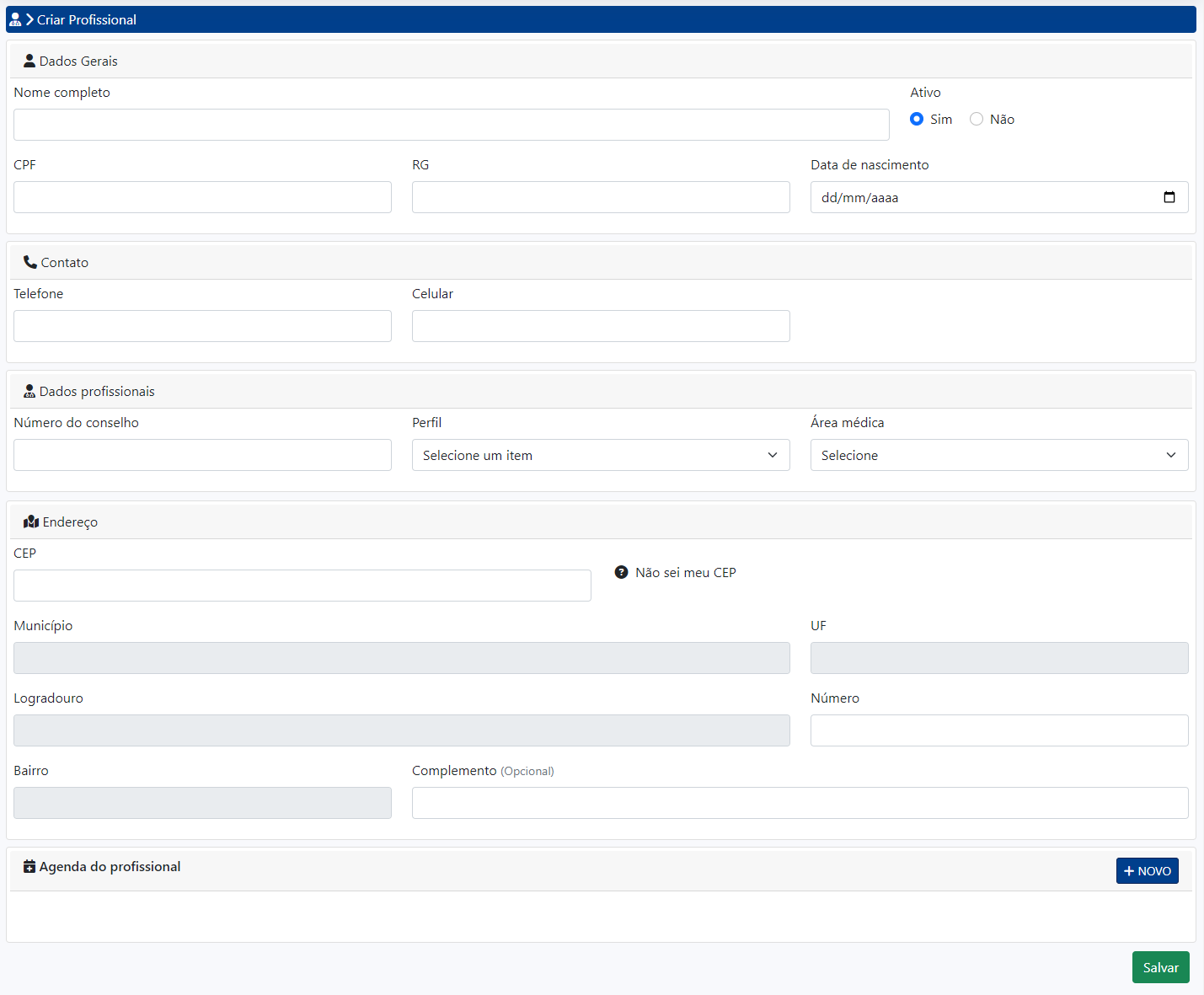Click the map icon beside Endereço
Viewport: 1204px width, 995px height.
[31, 522]
